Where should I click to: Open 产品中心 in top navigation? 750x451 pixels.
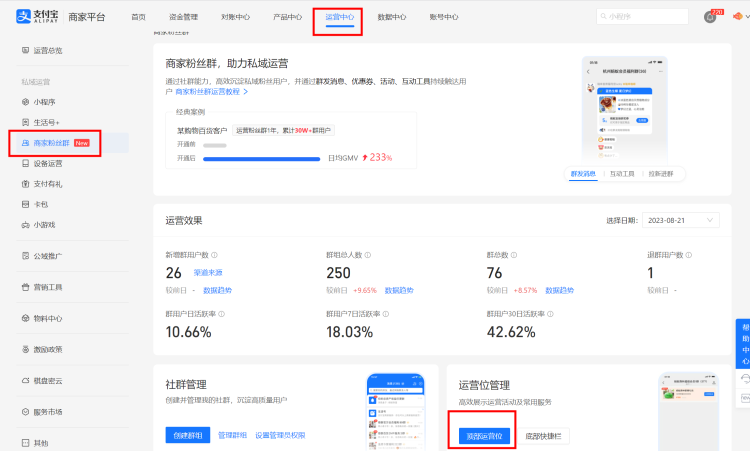287,17
